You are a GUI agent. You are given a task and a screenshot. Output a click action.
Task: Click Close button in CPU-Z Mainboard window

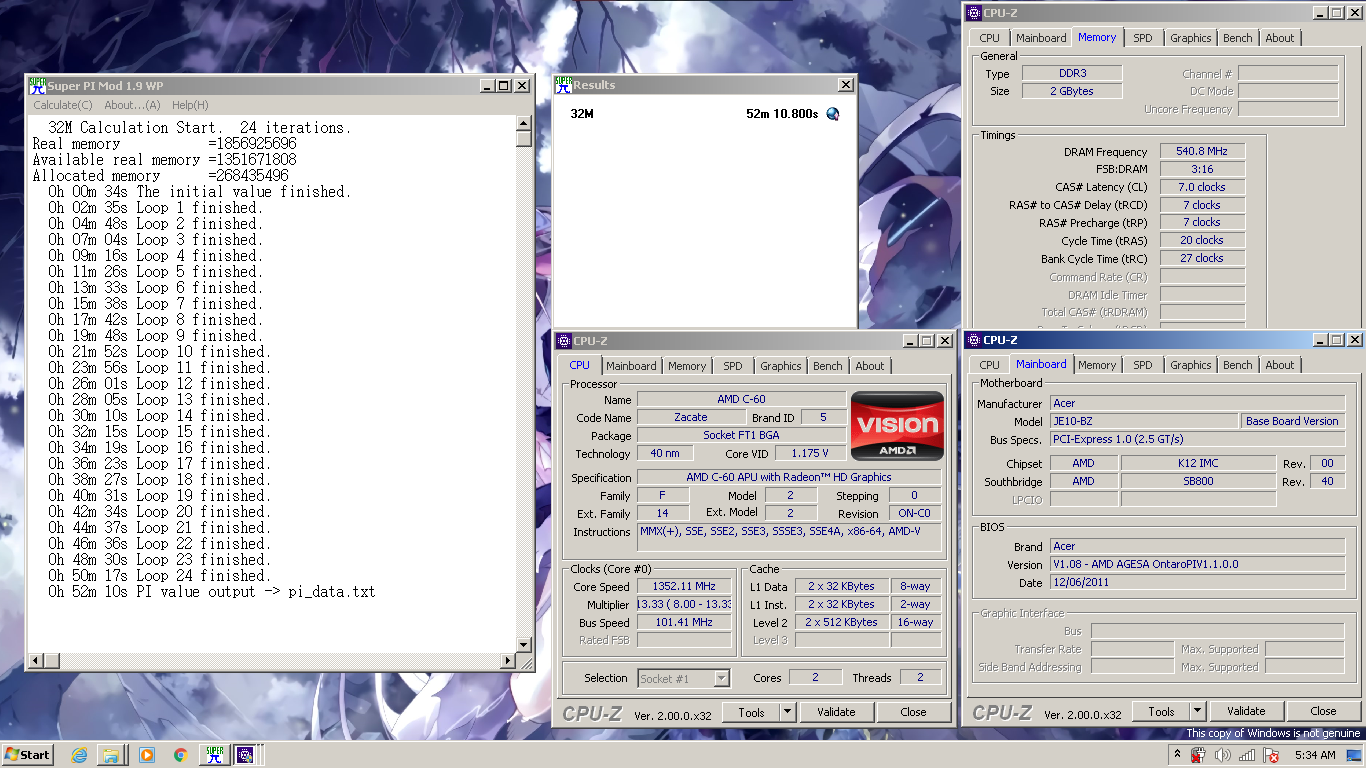click(1323, 711)
